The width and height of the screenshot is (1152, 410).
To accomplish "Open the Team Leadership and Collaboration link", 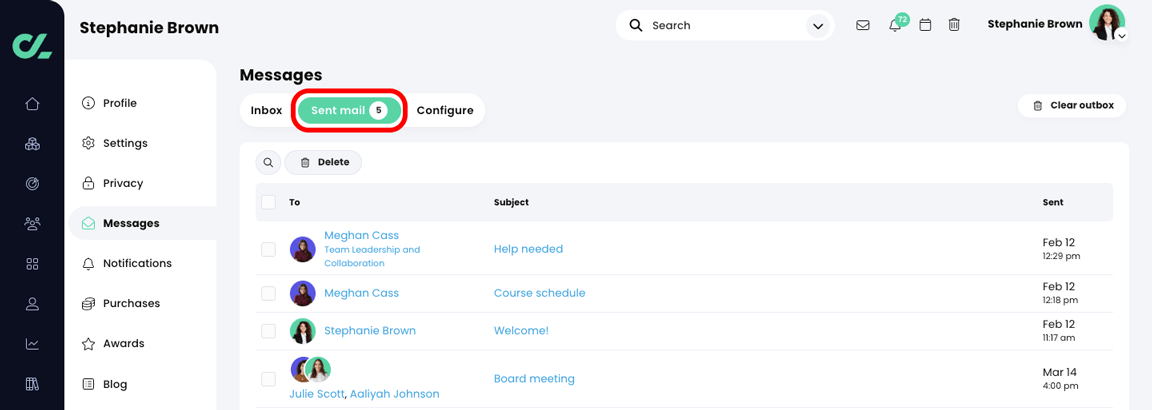I will [372, 256].
